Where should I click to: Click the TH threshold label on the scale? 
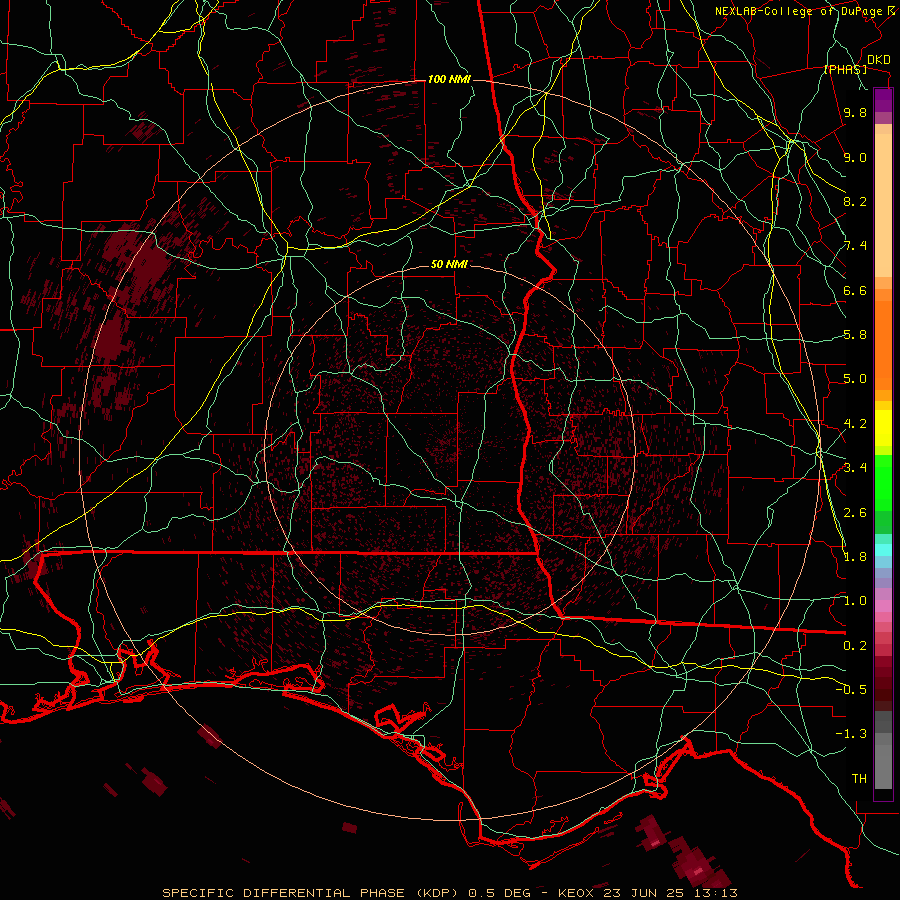859,778
